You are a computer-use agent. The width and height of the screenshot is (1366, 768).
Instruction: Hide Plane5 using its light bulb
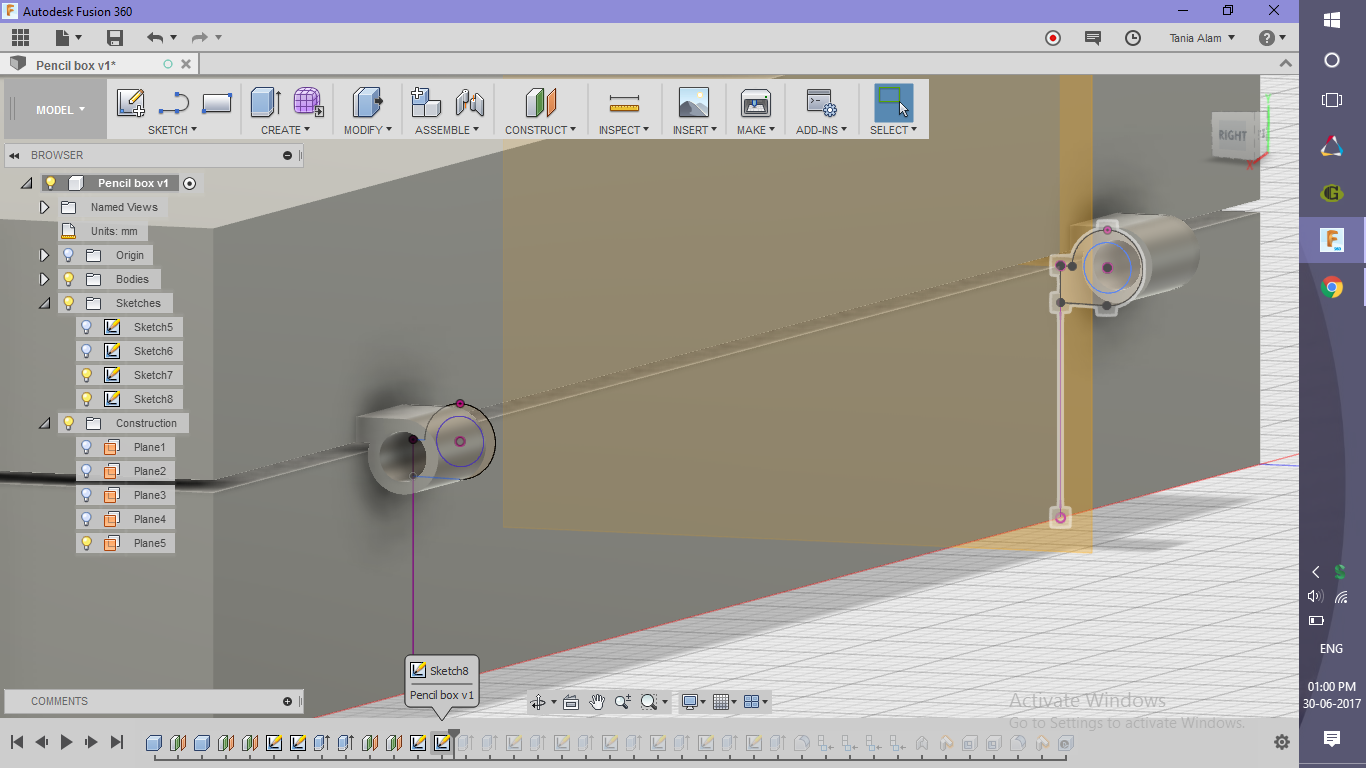coord(87,543)
